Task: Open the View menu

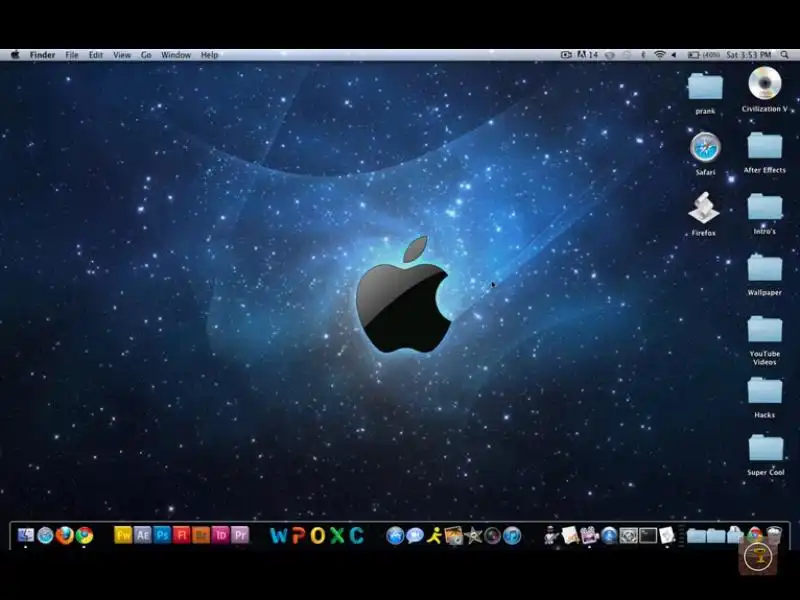Action: 122,55
